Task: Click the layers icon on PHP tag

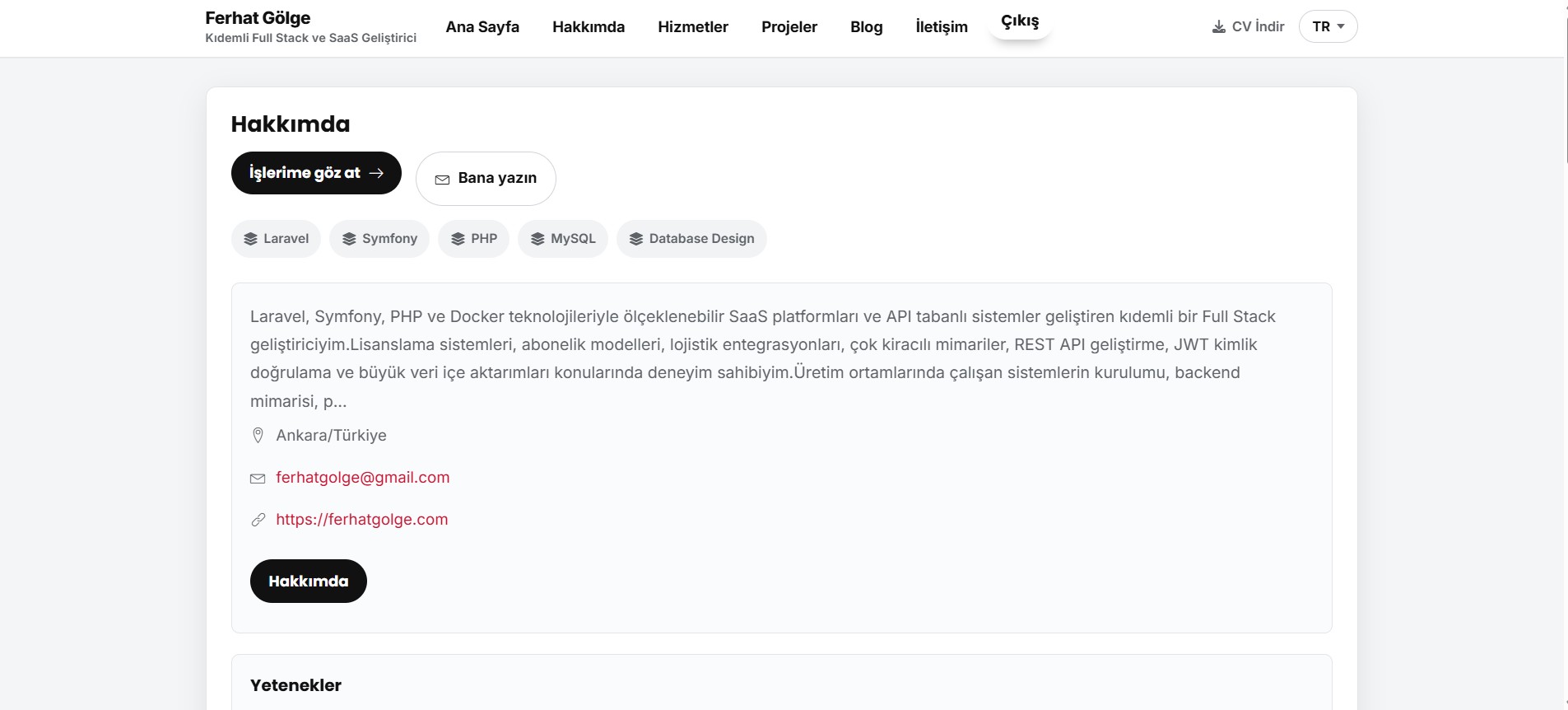Action: 458,239
